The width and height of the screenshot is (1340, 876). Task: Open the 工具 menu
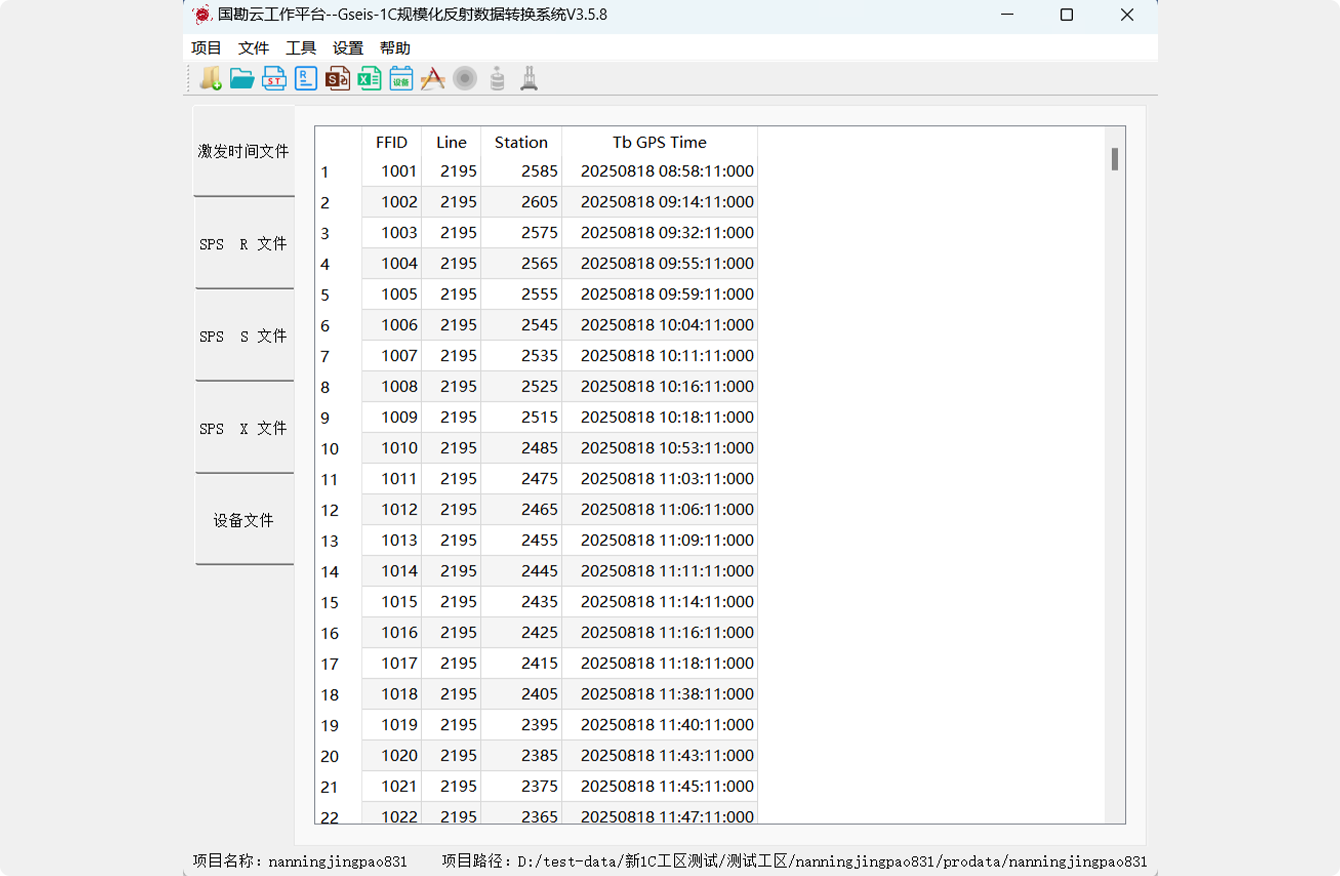tap(301, 48)
